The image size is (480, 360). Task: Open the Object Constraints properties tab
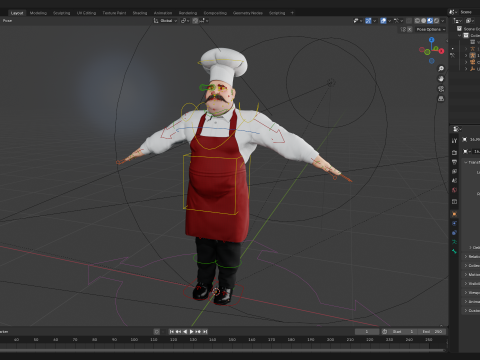click(454, 233)
